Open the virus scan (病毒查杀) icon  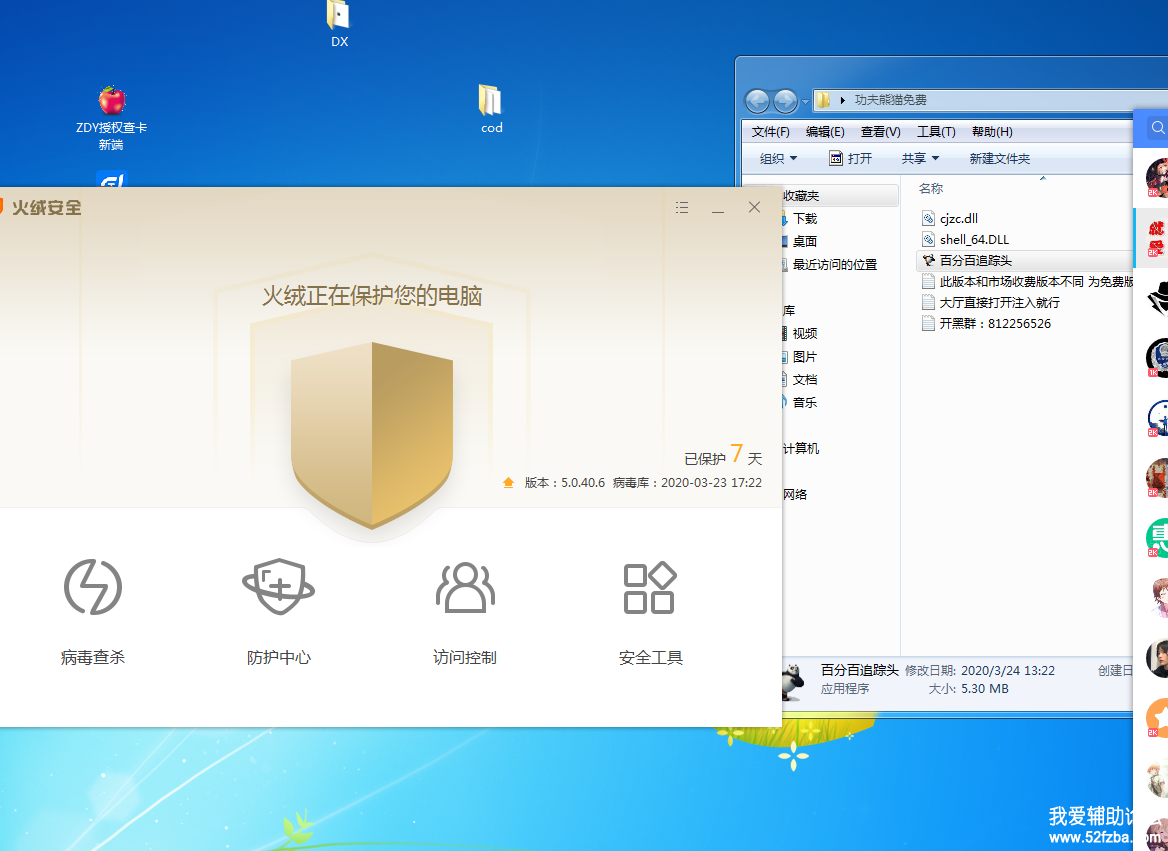93,587
